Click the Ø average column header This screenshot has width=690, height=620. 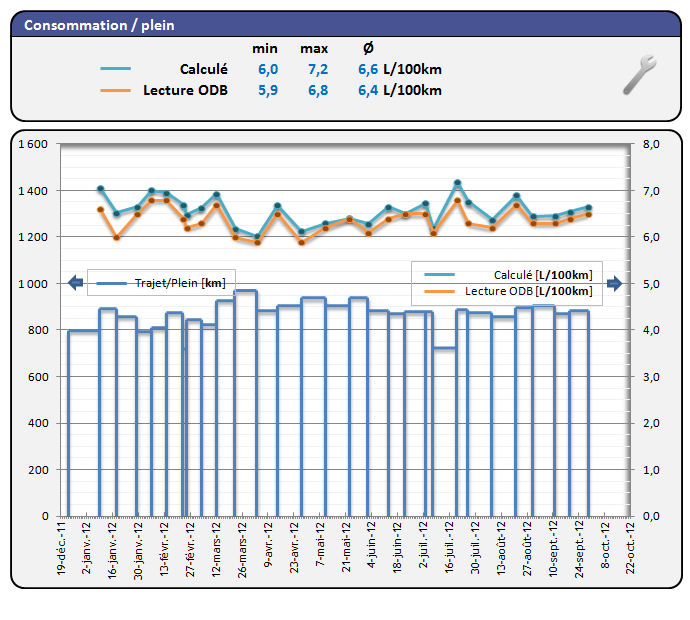(367, 49)
